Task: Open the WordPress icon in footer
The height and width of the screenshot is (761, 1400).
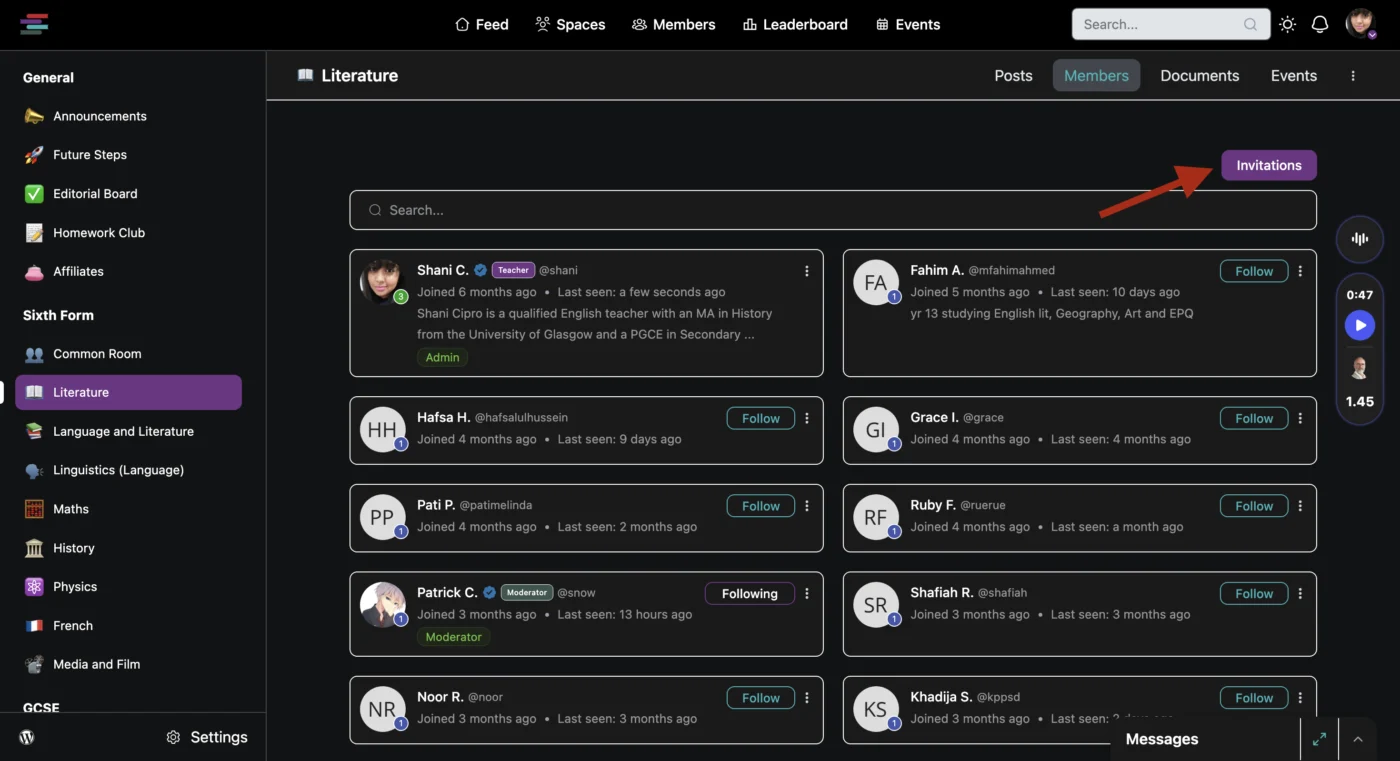Action: pos(27,737)
